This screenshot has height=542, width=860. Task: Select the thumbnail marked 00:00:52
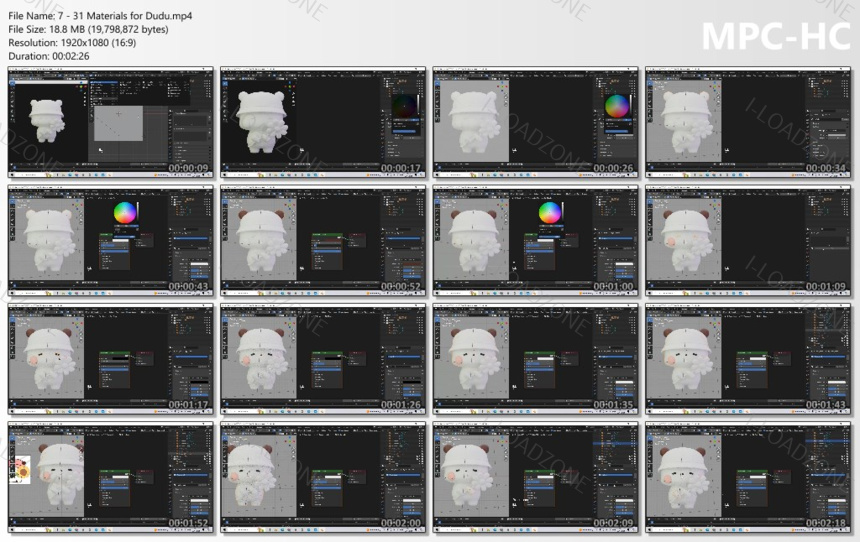(323, 240)
